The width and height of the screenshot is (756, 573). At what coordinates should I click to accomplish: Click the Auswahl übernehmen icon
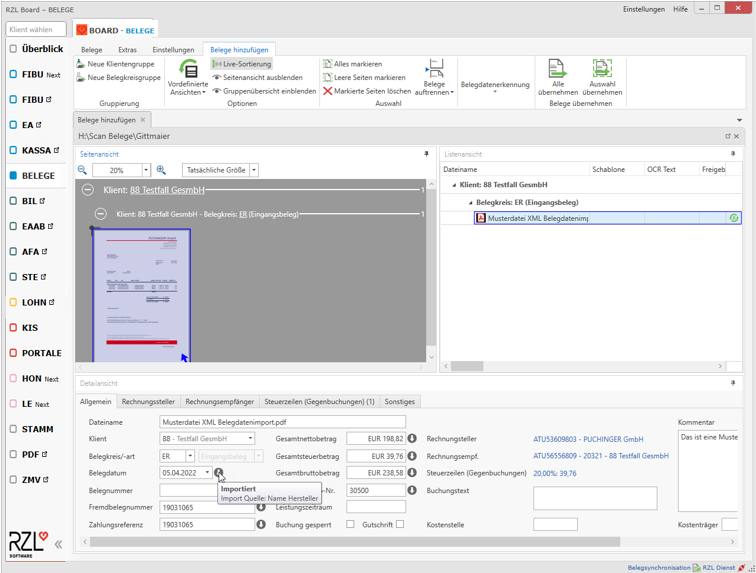(602, 69)
